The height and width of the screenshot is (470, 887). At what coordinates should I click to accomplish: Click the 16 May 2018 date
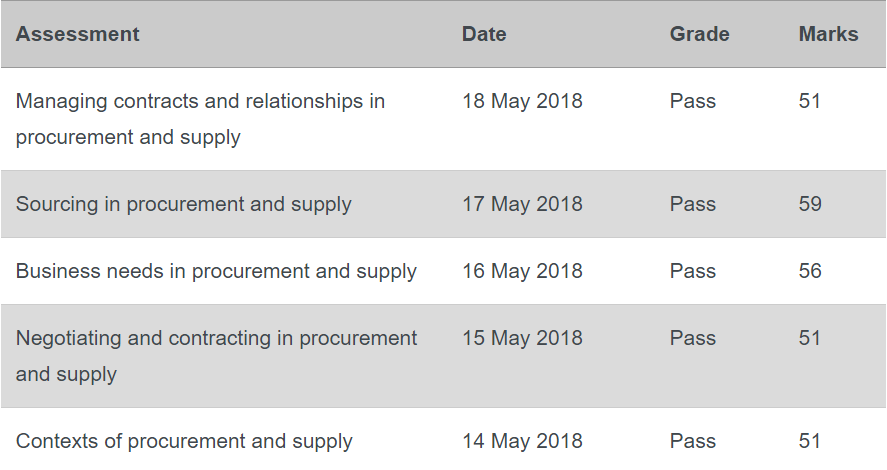click(522, 271)
